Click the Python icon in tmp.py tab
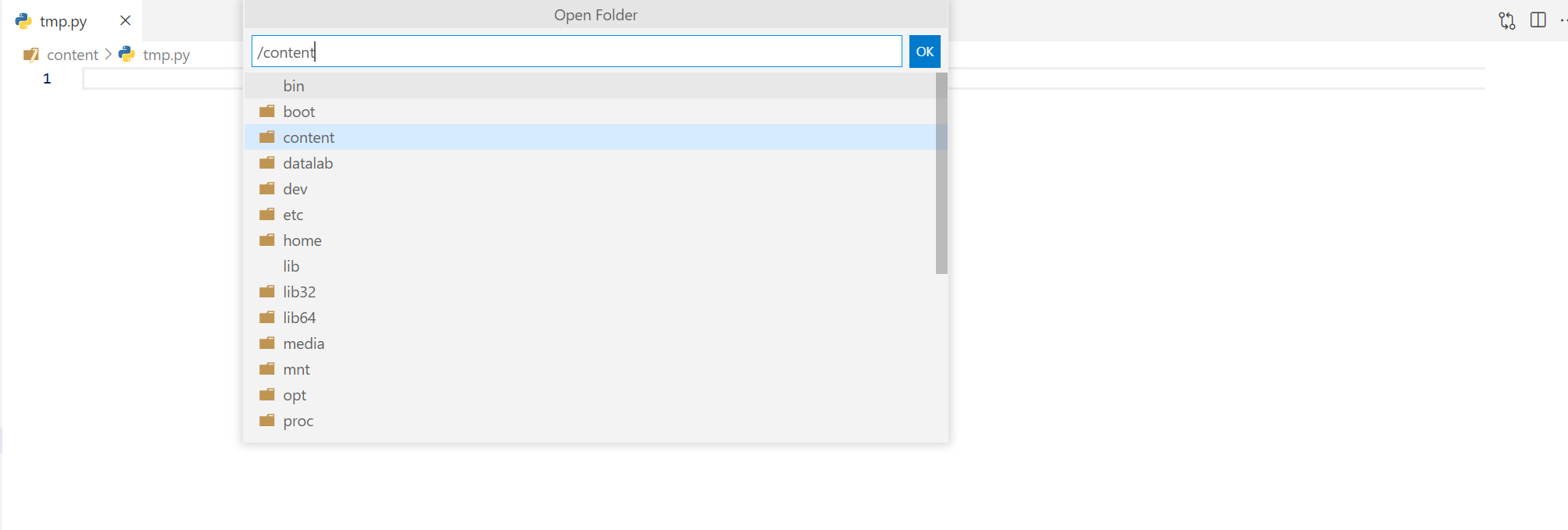 [23, 21]
